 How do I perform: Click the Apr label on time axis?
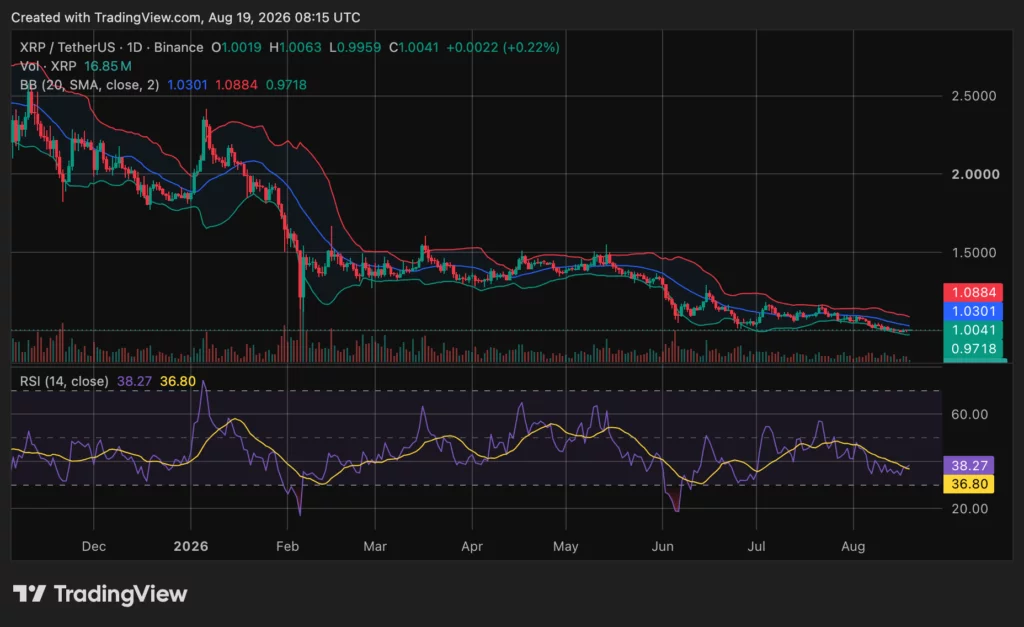472,546
